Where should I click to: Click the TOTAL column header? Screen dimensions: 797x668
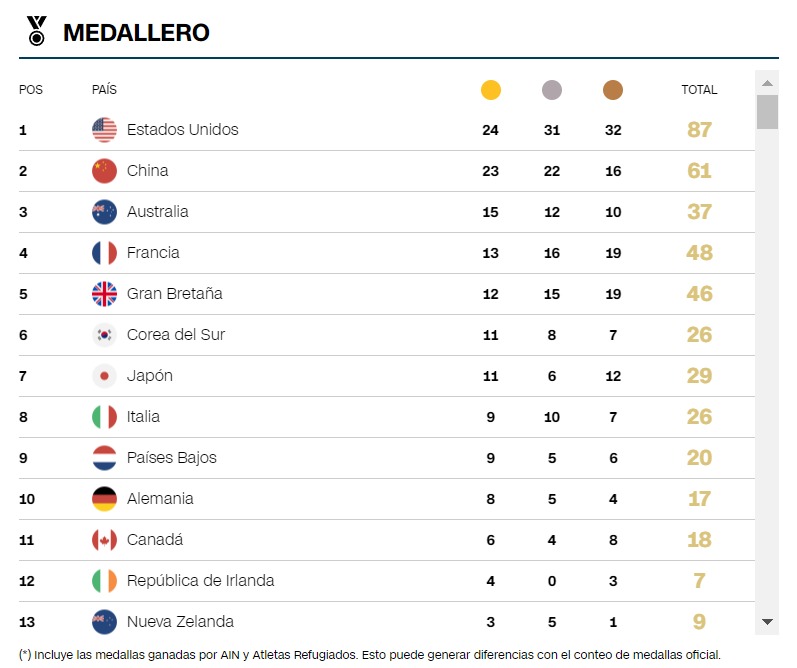click(699, 90)
